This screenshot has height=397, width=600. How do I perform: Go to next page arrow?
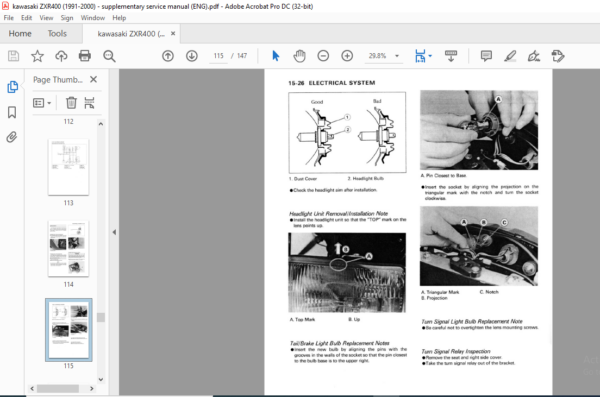[x=192, y=56]
